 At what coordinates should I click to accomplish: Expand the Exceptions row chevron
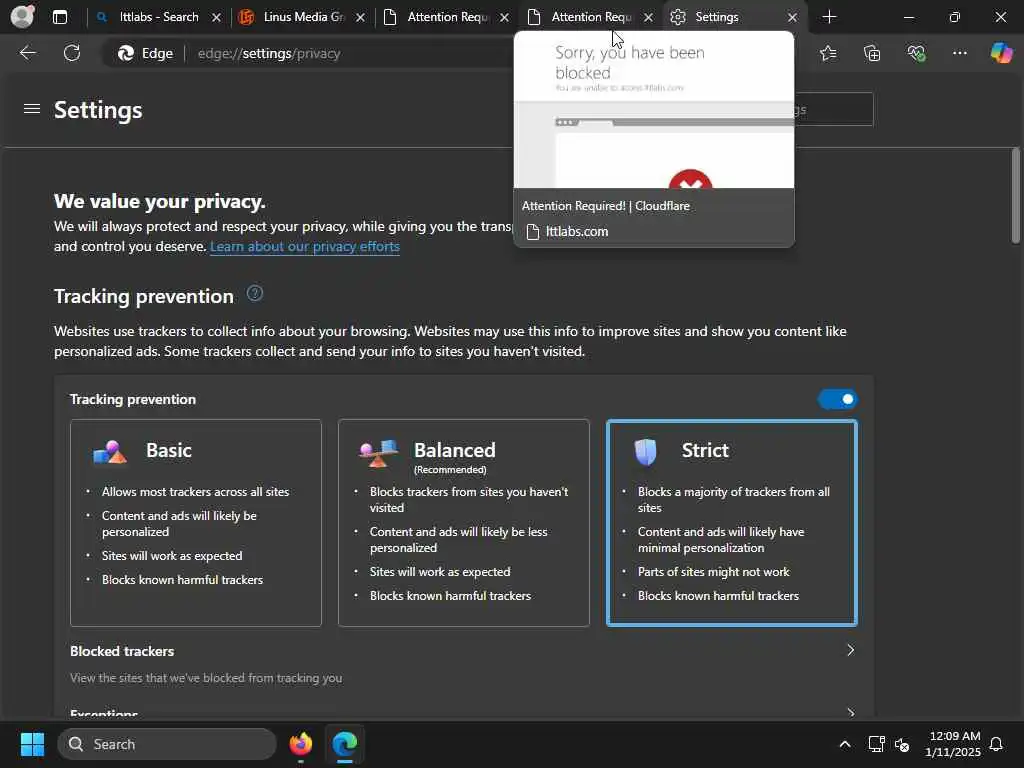click(x=850, y=713)
